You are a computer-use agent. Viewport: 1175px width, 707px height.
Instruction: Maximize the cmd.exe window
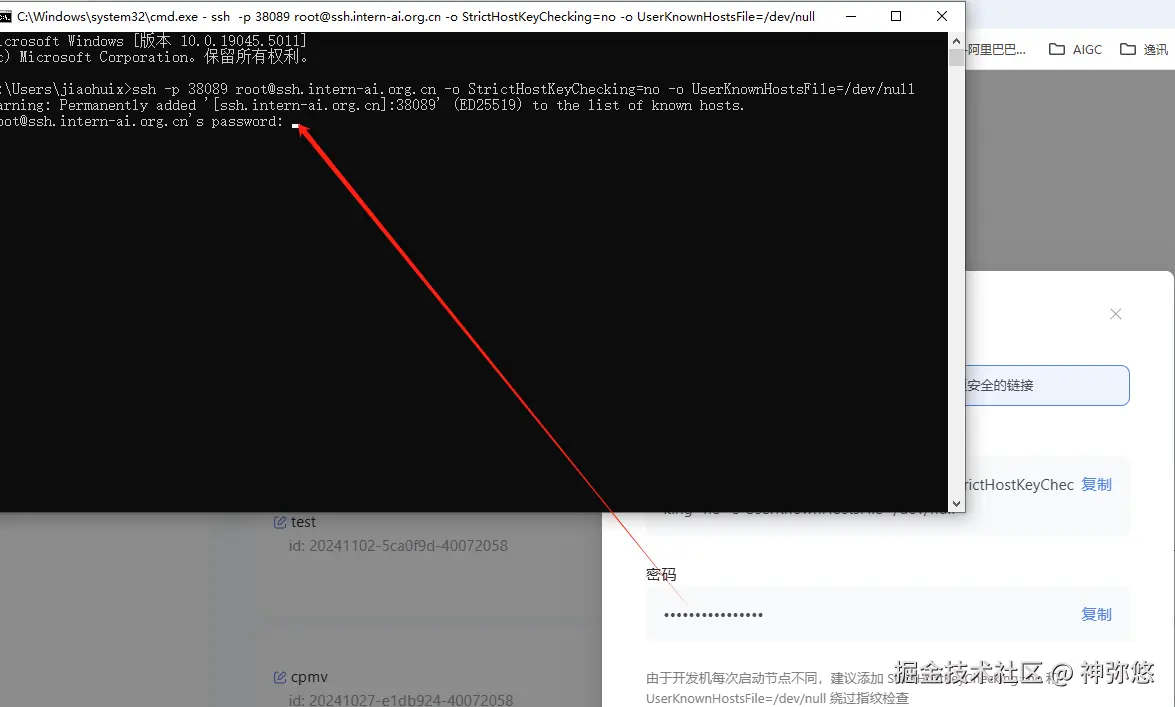895,16
